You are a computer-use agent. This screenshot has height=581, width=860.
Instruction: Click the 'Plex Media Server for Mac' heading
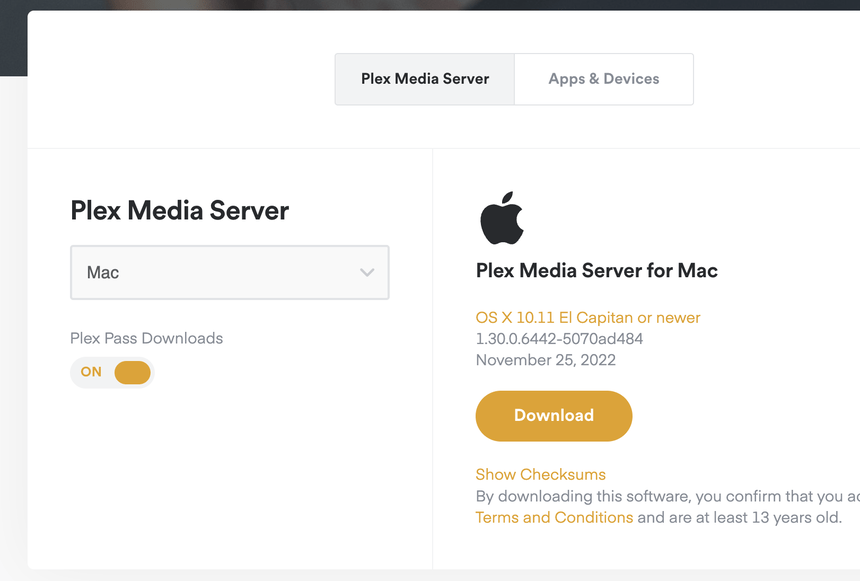coord(596,270)
